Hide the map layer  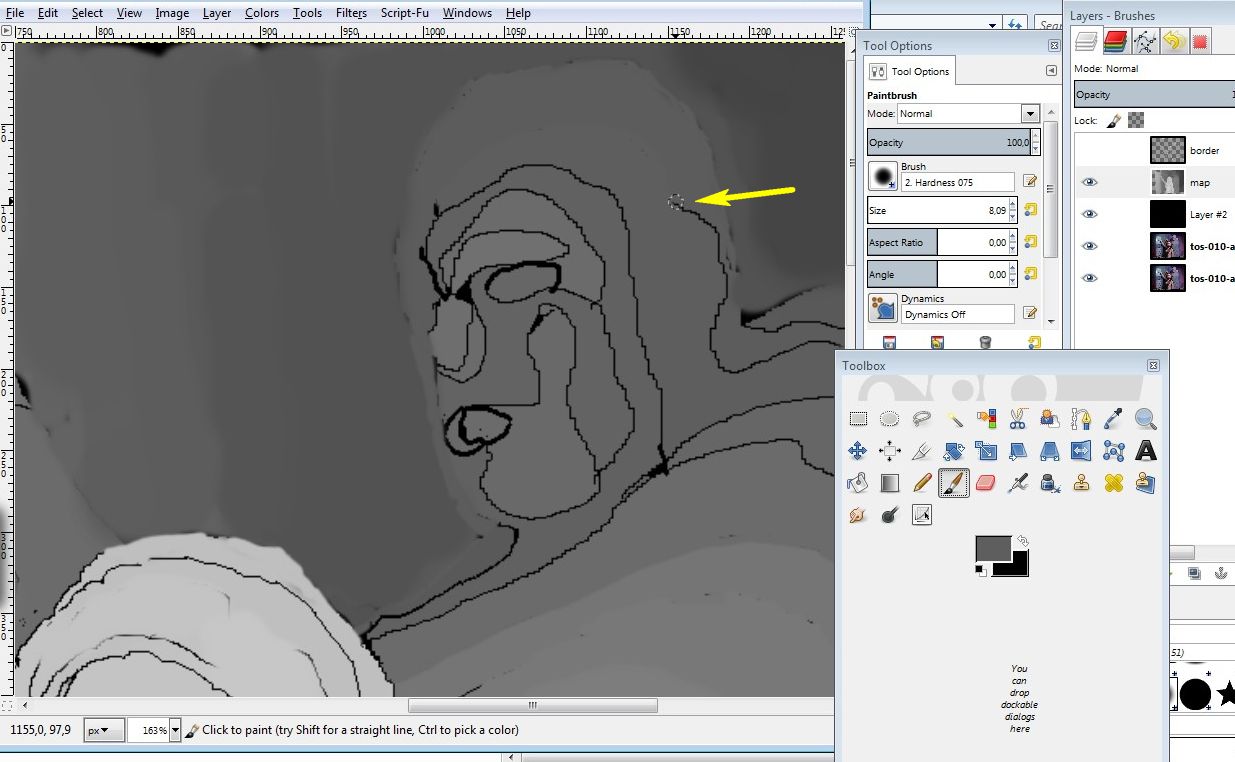pyautogui.click(x=1089, y=182)
